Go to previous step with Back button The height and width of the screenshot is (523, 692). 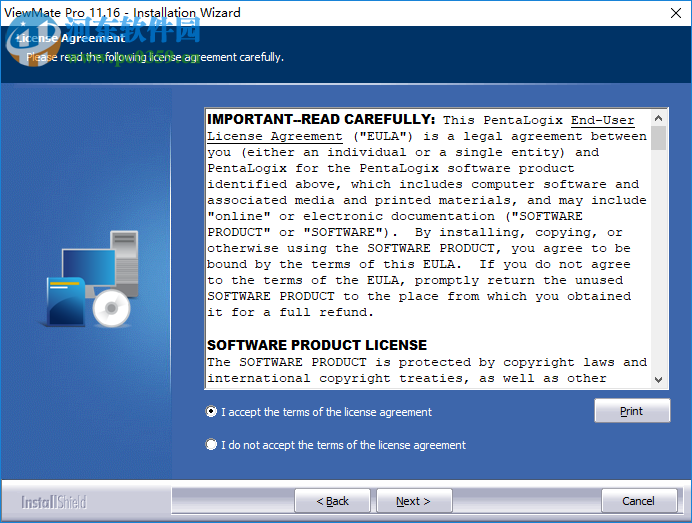coord(332,501)
